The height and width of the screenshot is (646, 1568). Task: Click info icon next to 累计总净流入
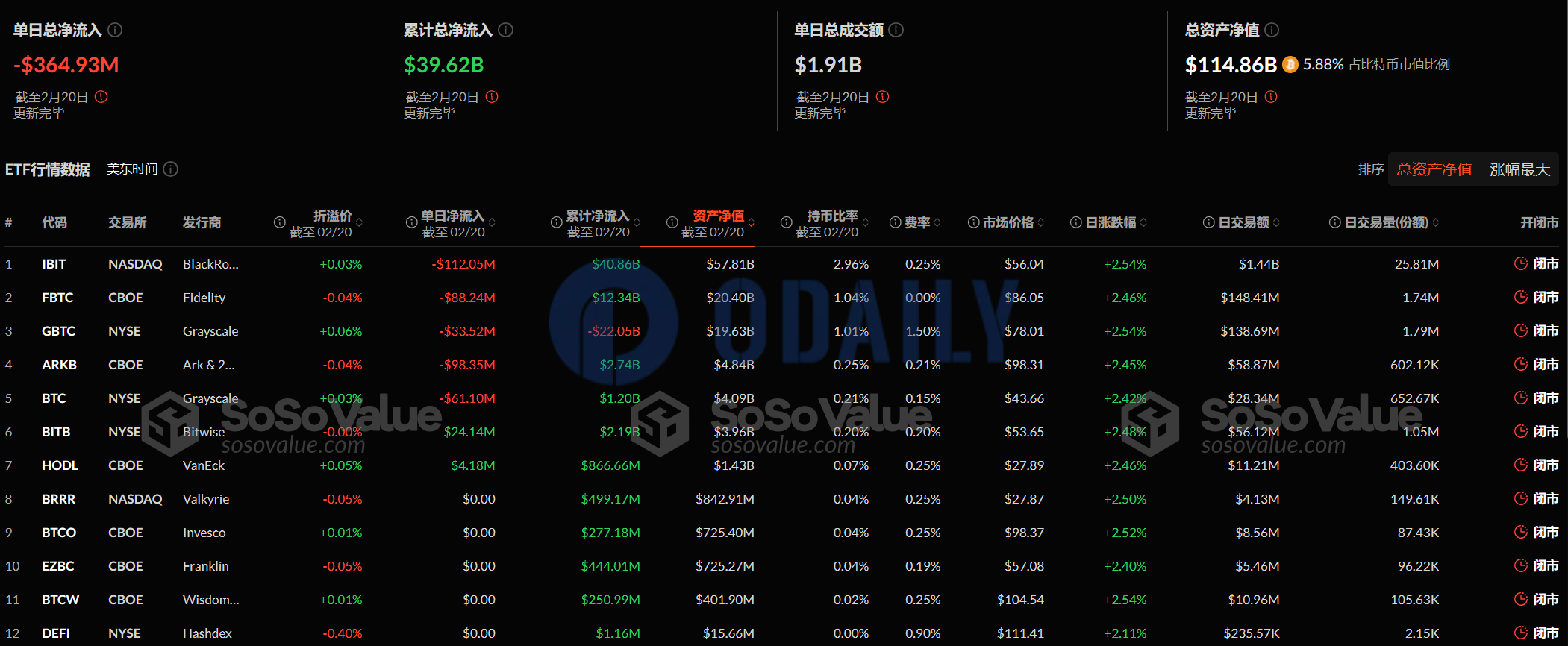click(506, 30)
